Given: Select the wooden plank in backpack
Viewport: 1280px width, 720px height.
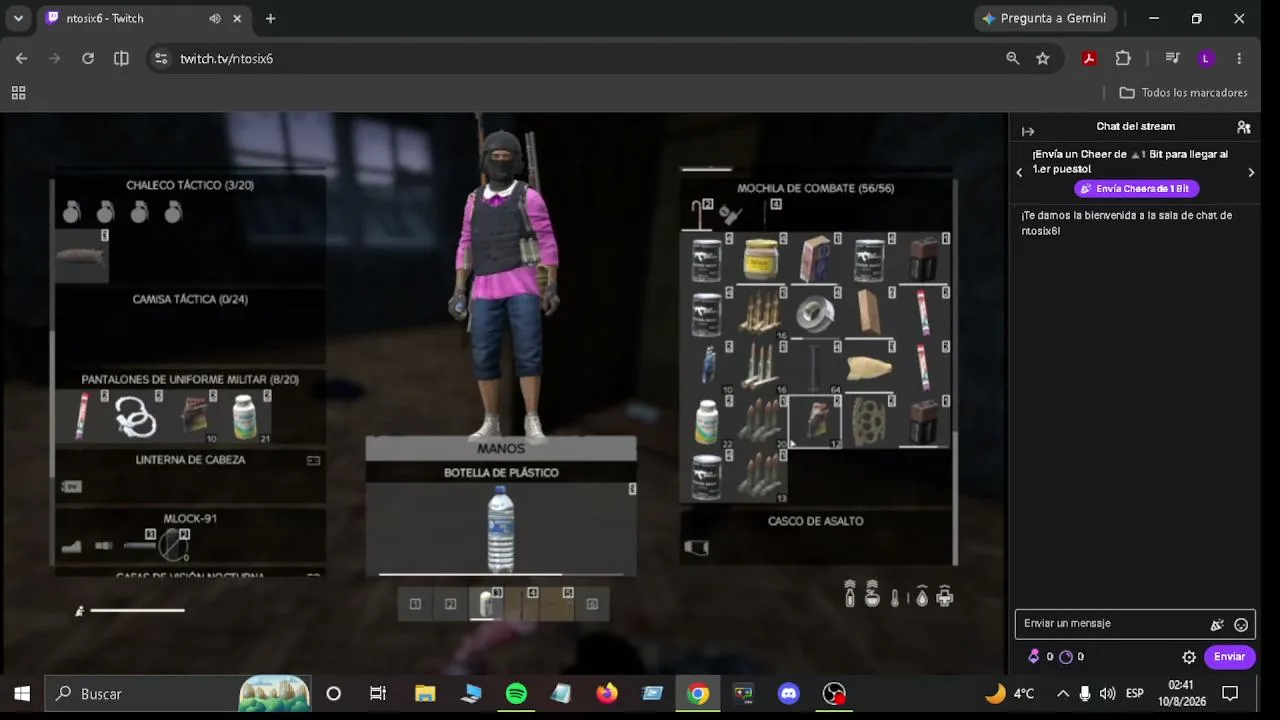Looking at the screenshot, I should (869, 314).
